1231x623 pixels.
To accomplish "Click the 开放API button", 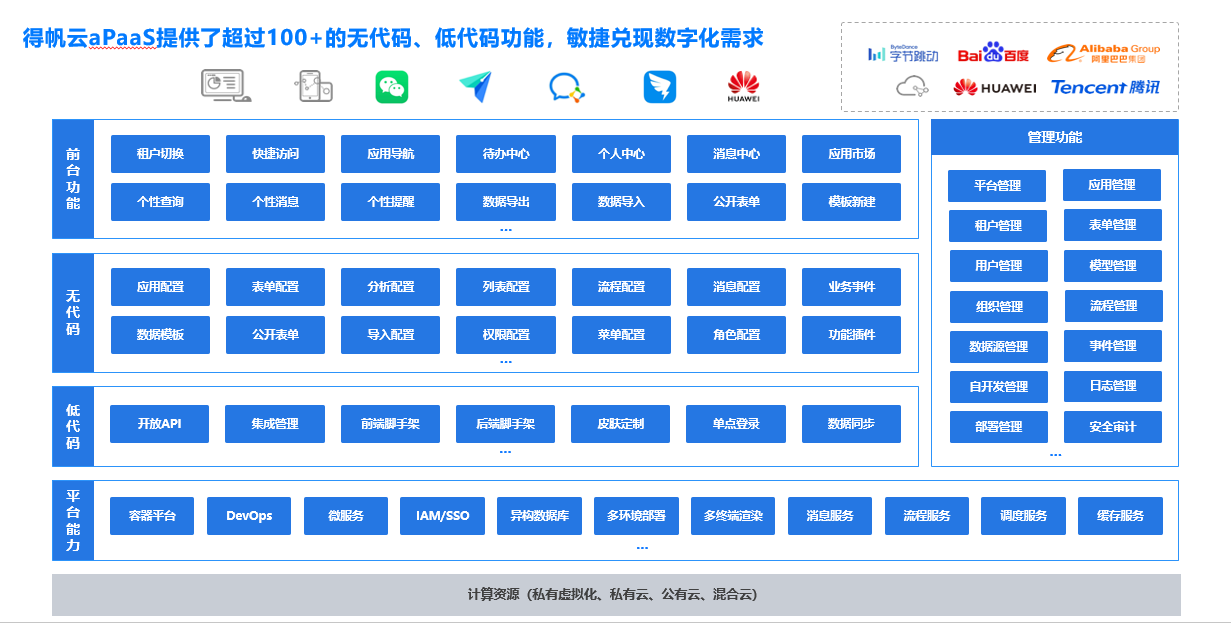I will (159, 423).
